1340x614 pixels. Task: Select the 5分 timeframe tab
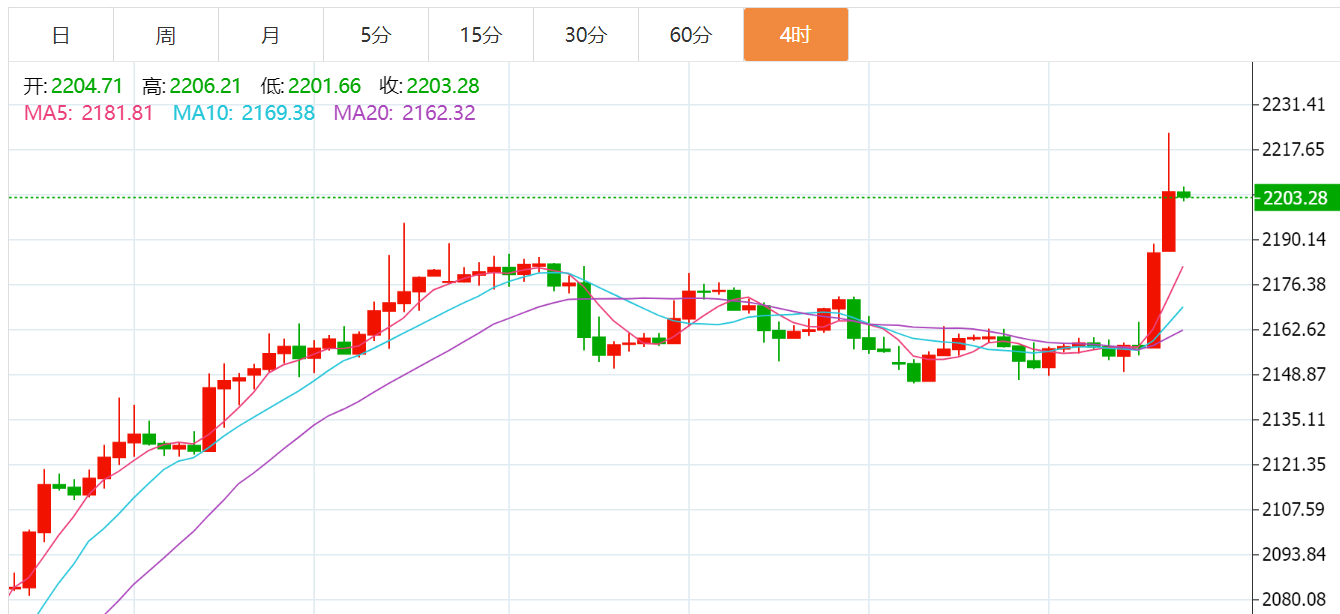coord(376,35)
